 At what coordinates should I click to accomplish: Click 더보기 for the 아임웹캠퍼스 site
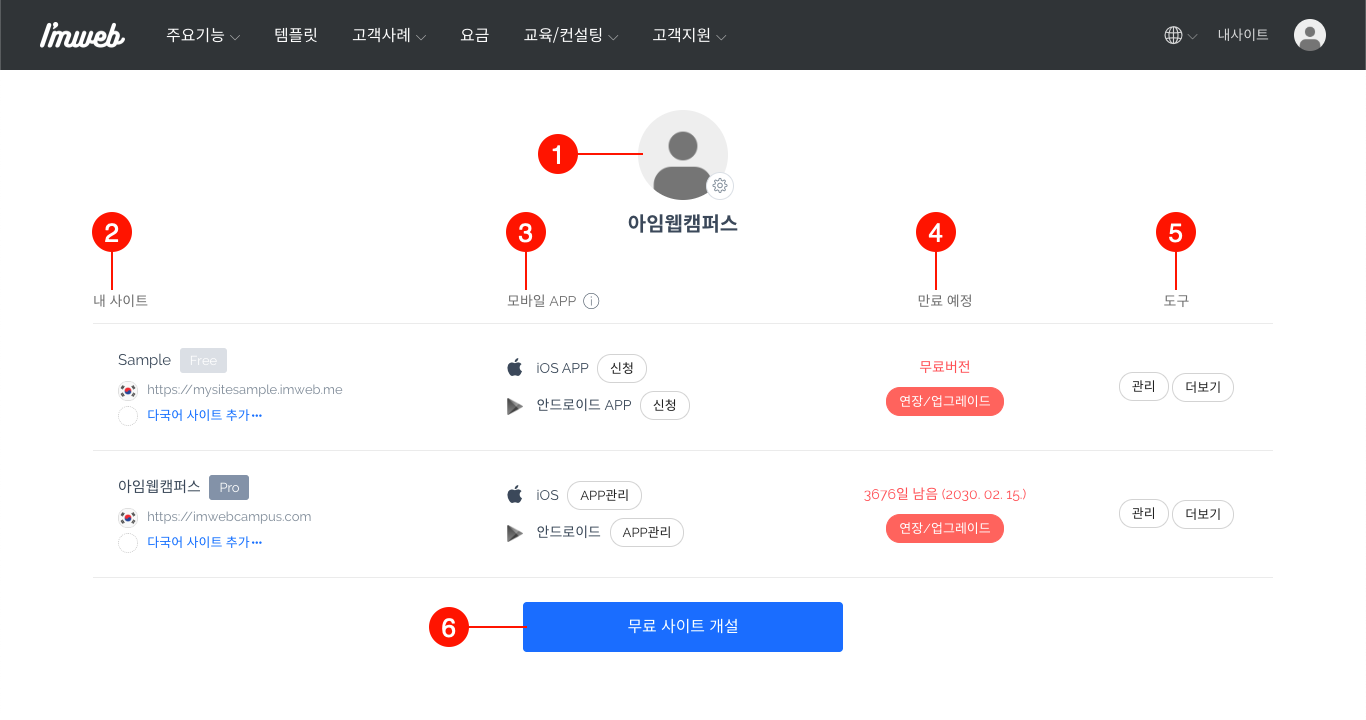coord(1203,514)
